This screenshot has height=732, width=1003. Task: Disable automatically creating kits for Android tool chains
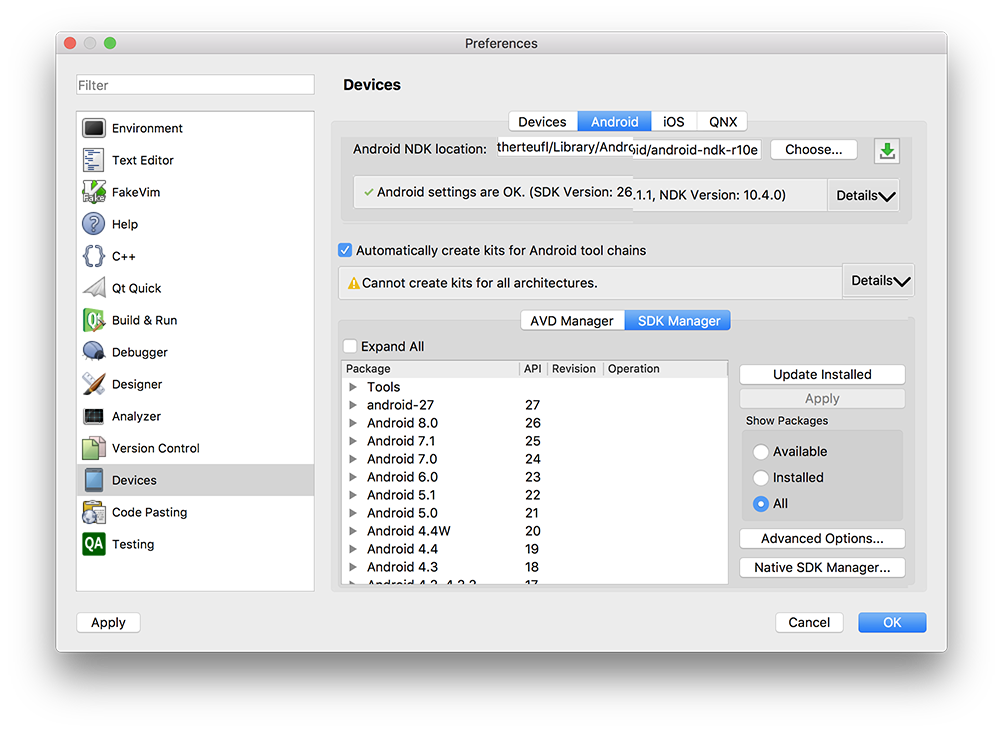(345, 250)
